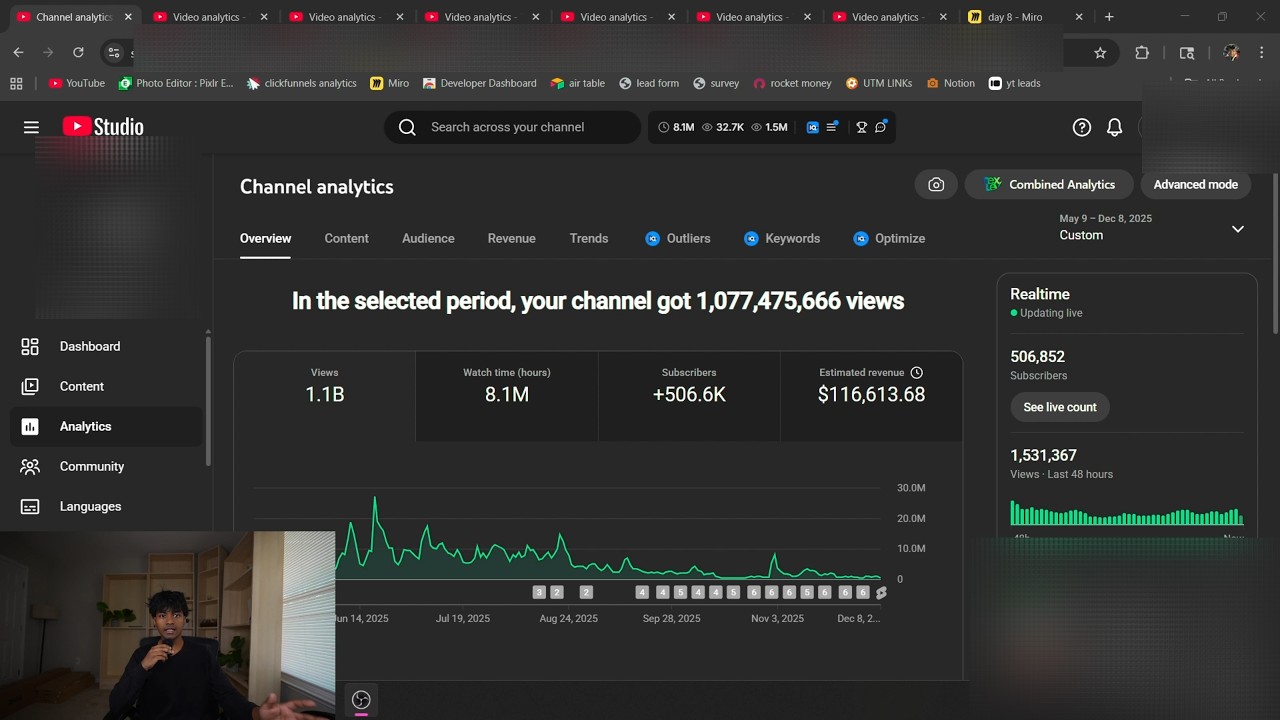The width and height of the screenshot is (1280, 720).
Task: Click the watch time 8.1M stat in top bar
Action: coord(677,127)
